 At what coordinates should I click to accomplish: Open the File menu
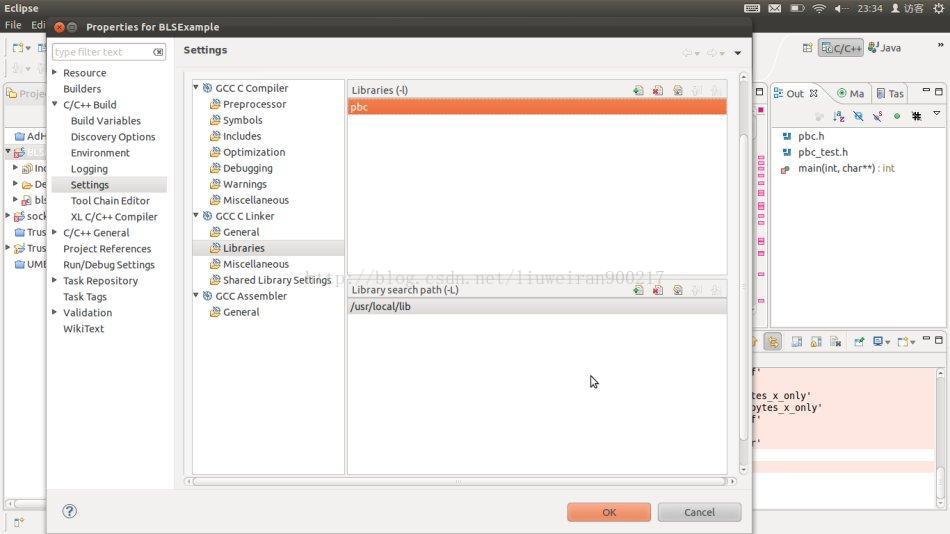tap(13, 25)
